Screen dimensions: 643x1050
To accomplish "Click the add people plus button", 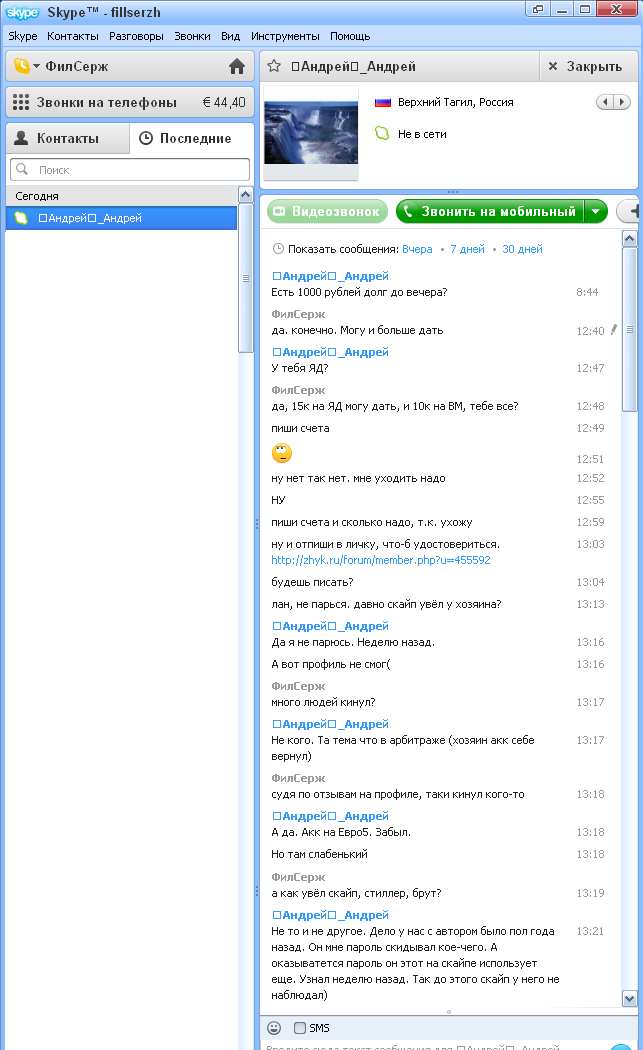I will click(x=630, y=212).
